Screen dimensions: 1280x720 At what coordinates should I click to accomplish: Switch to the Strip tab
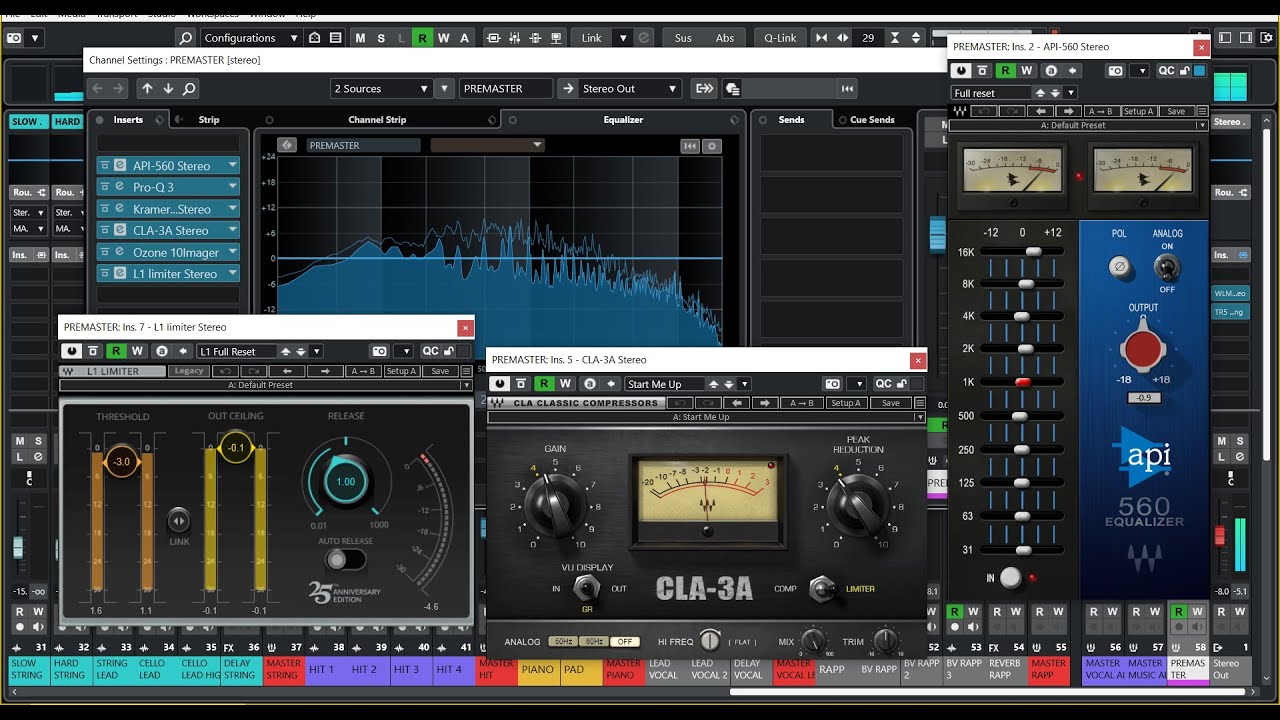point(208,119)
